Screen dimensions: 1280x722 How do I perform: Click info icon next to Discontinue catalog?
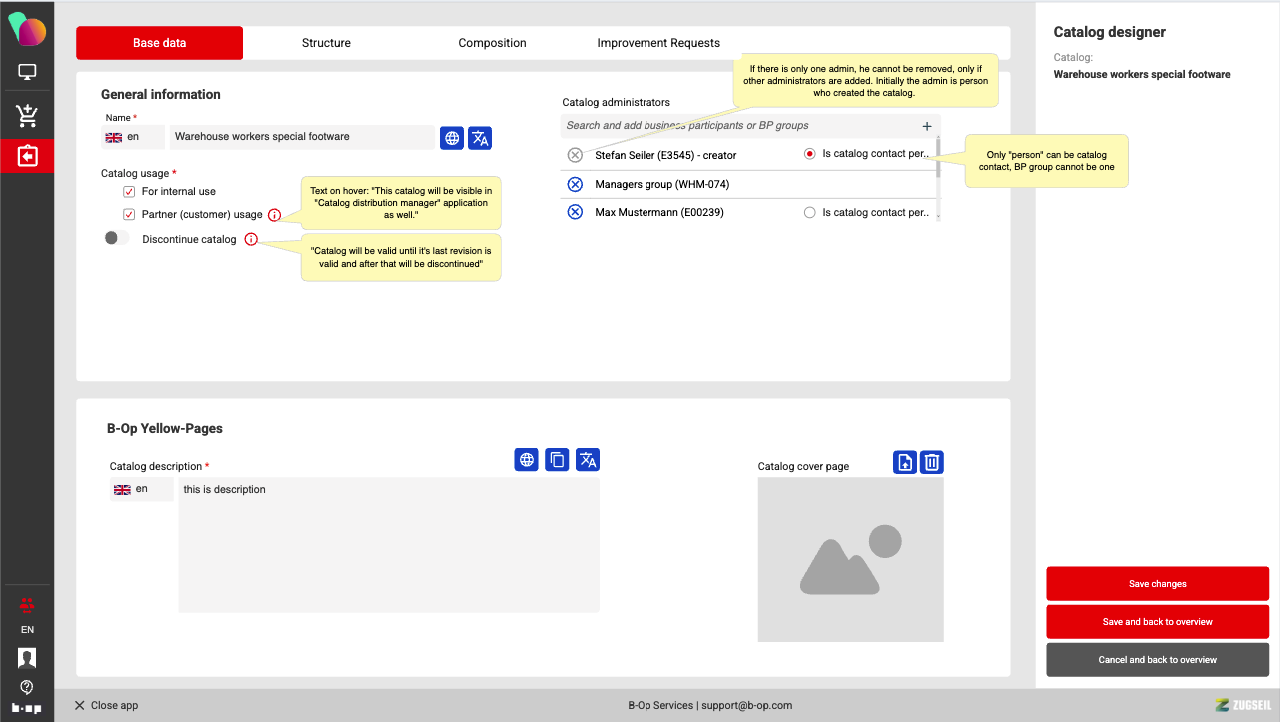251,240
